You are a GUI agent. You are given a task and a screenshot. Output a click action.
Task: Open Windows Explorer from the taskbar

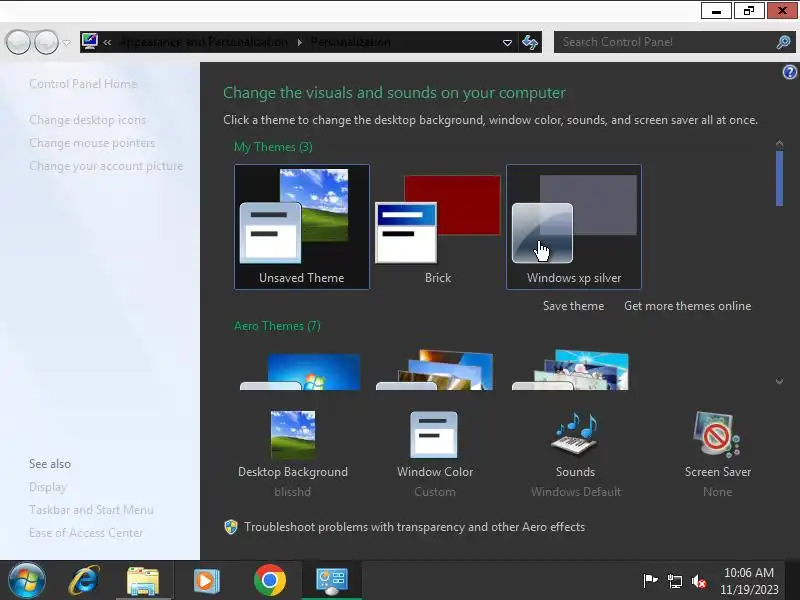coord(143,581)
